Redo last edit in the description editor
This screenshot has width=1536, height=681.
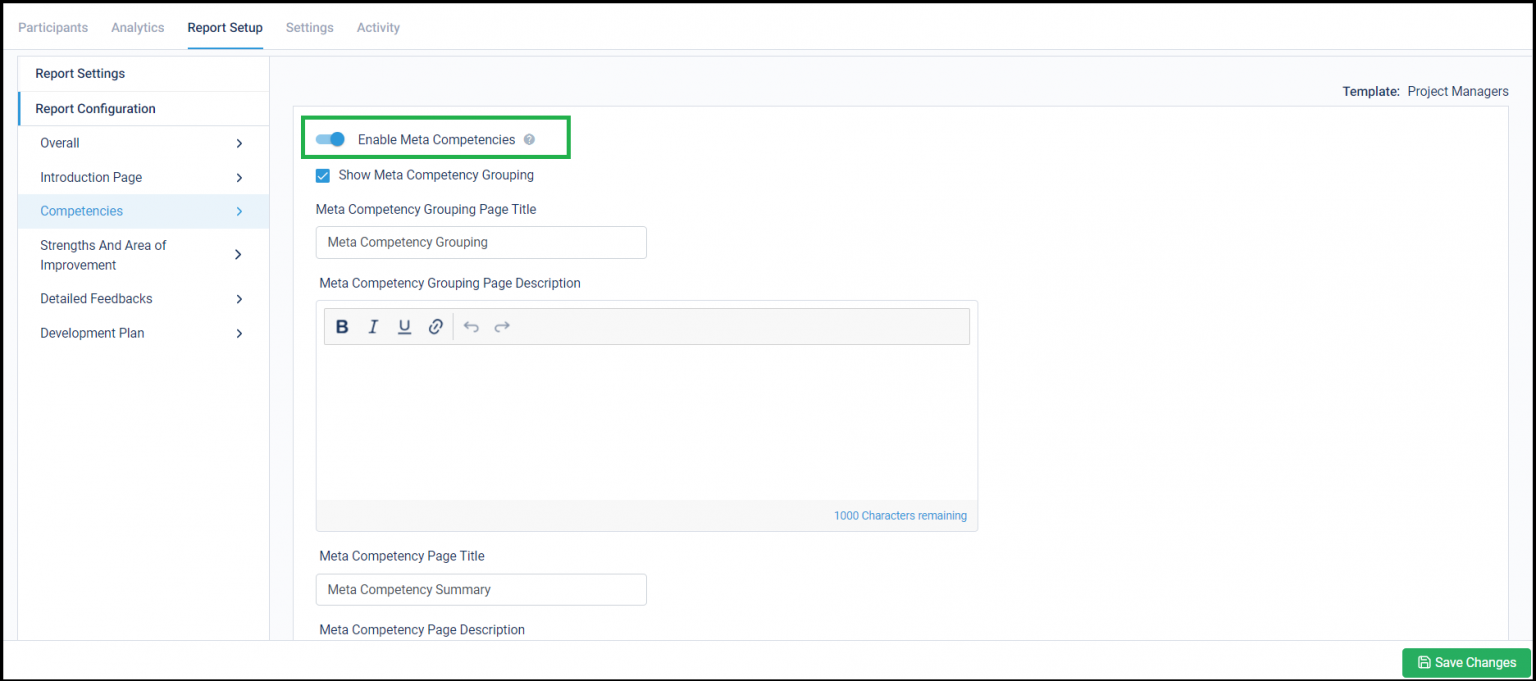pyautogui.click(x=501, y=326)
